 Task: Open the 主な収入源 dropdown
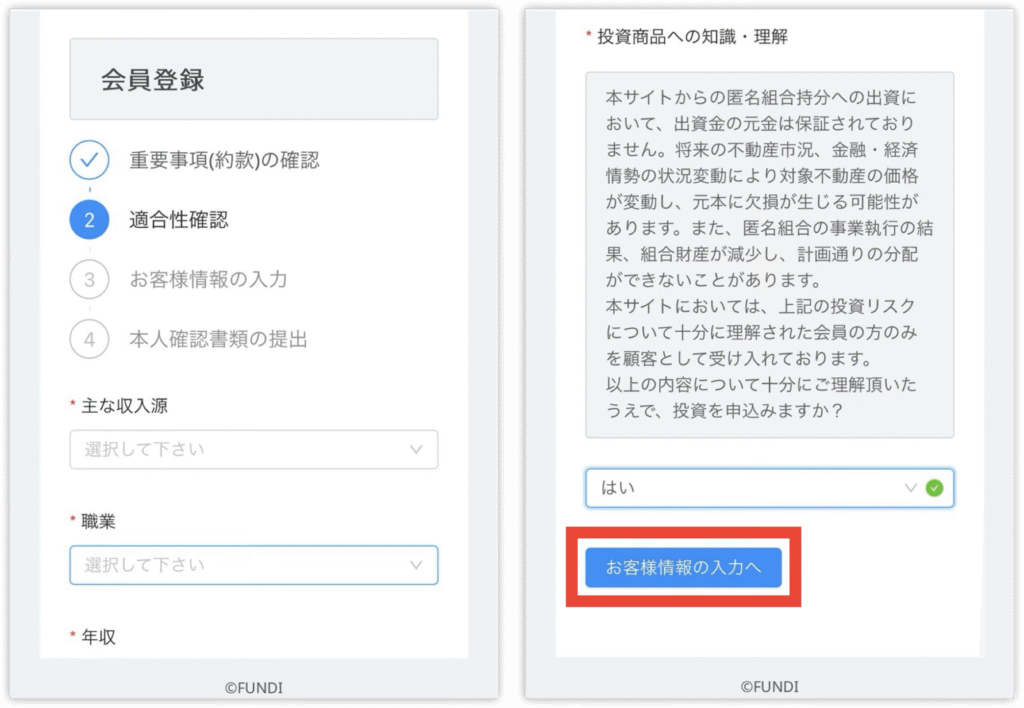point(254,449)
